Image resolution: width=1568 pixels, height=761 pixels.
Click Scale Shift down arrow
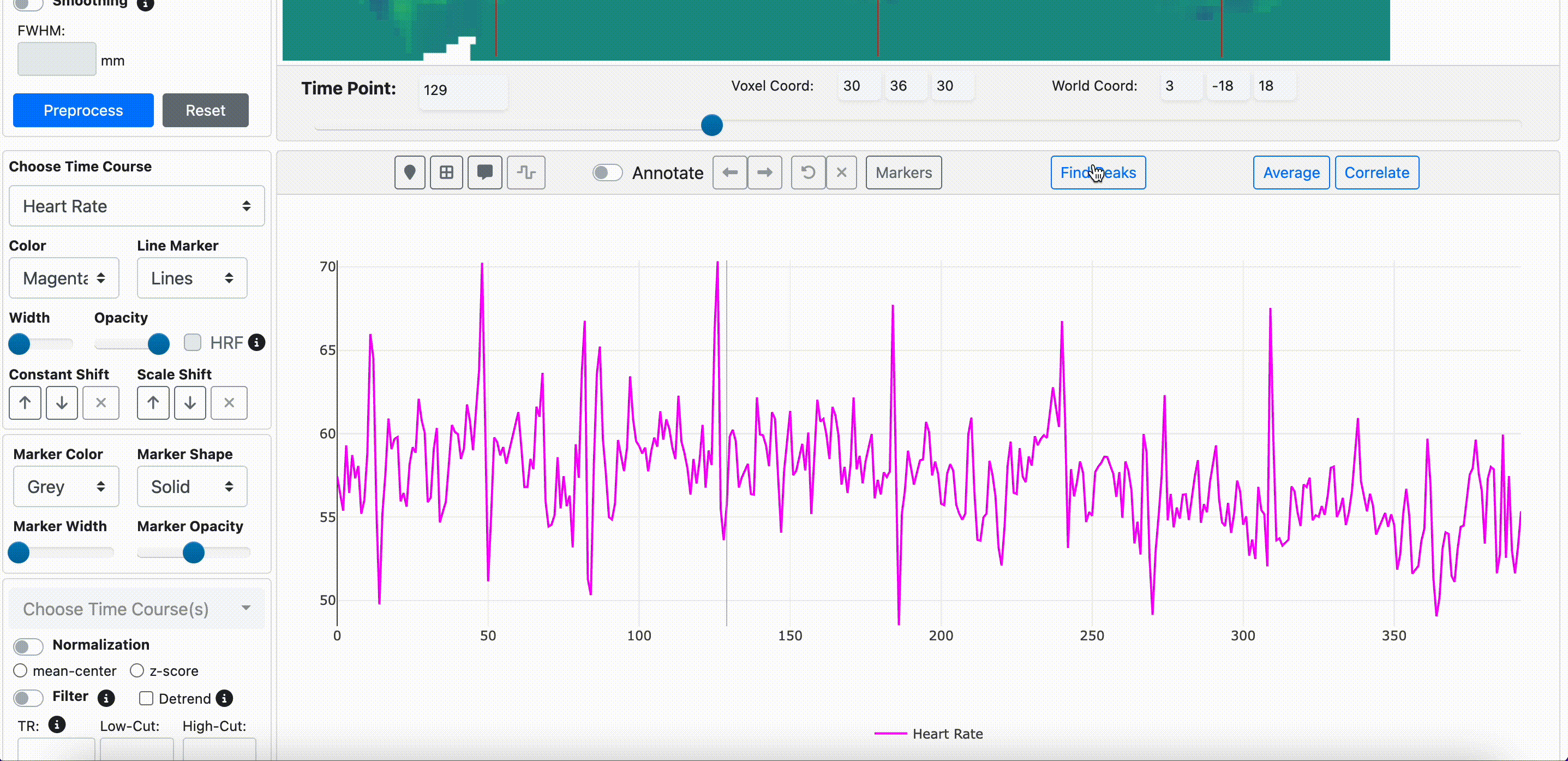(x=190, y=403)
